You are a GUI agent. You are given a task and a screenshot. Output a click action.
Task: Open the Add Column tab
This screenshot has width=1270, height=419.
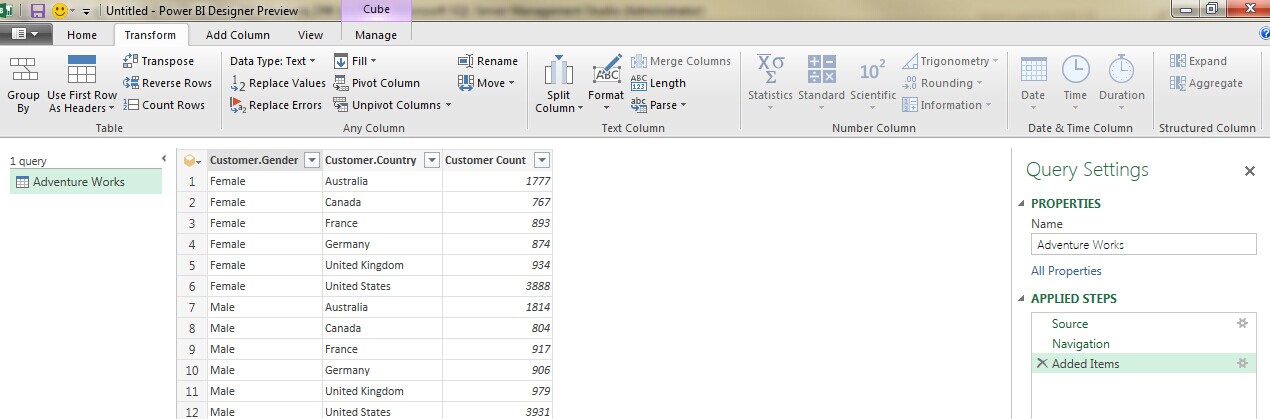[237, 35]
